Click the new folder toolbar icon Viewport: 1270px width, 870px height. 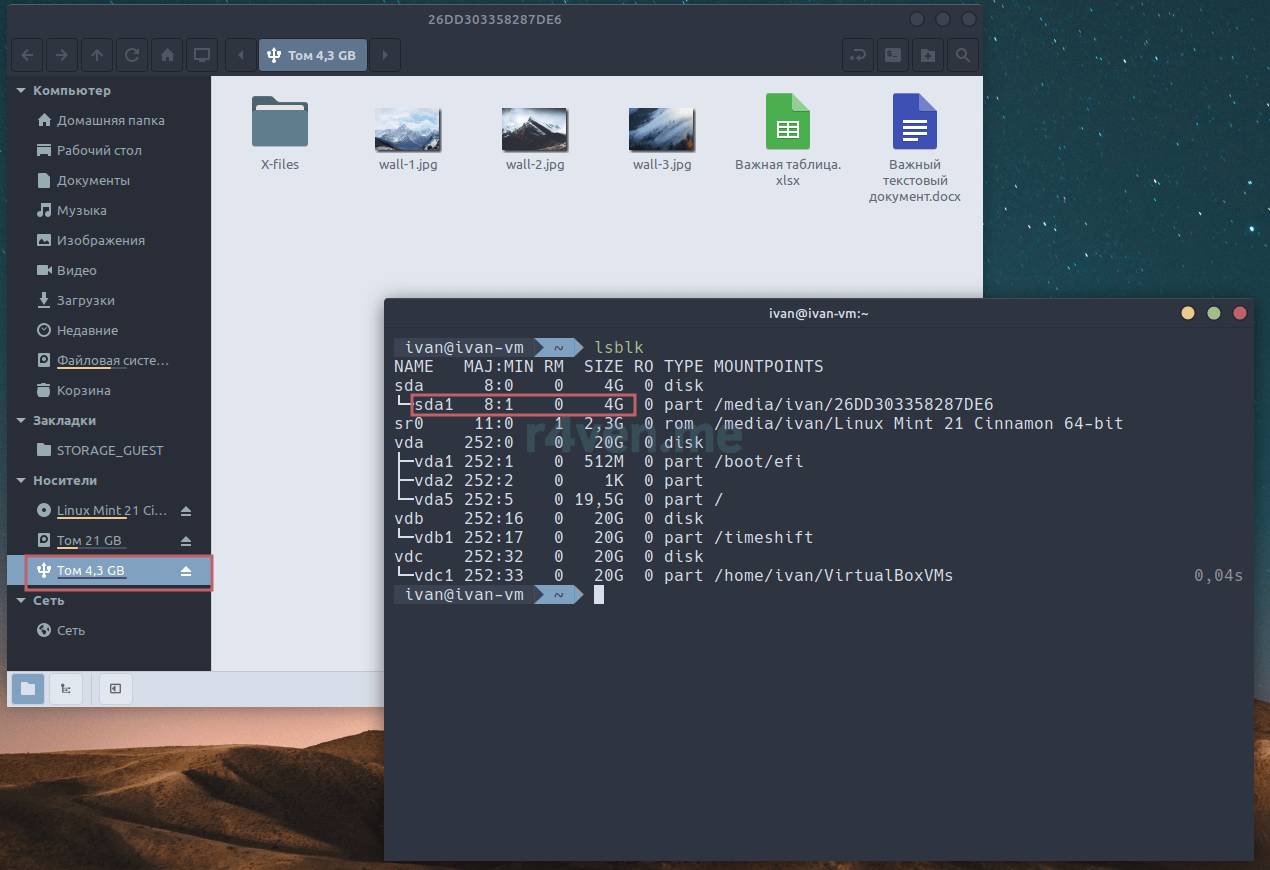pyautogui.click(x=927, y=55)
